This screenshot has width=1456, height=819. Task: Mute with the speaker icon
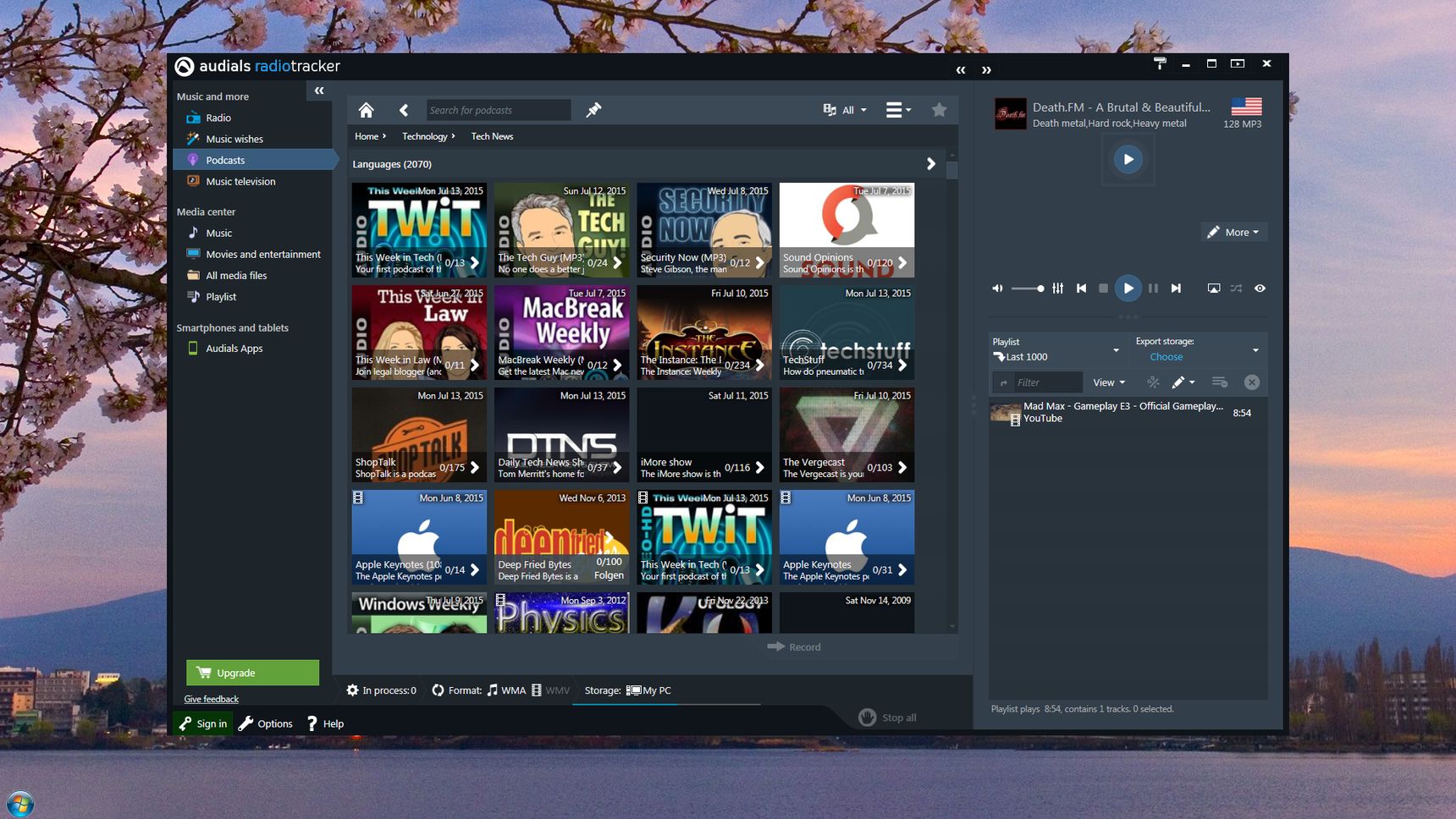(997, 289)
